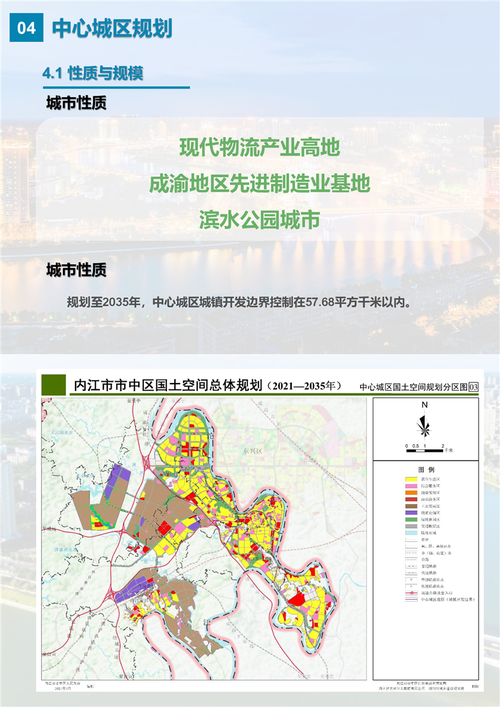Click the "N" letter above compass
Image resolution: width=500 pixels, height=707 pixels.
click(x=424, y=405)
